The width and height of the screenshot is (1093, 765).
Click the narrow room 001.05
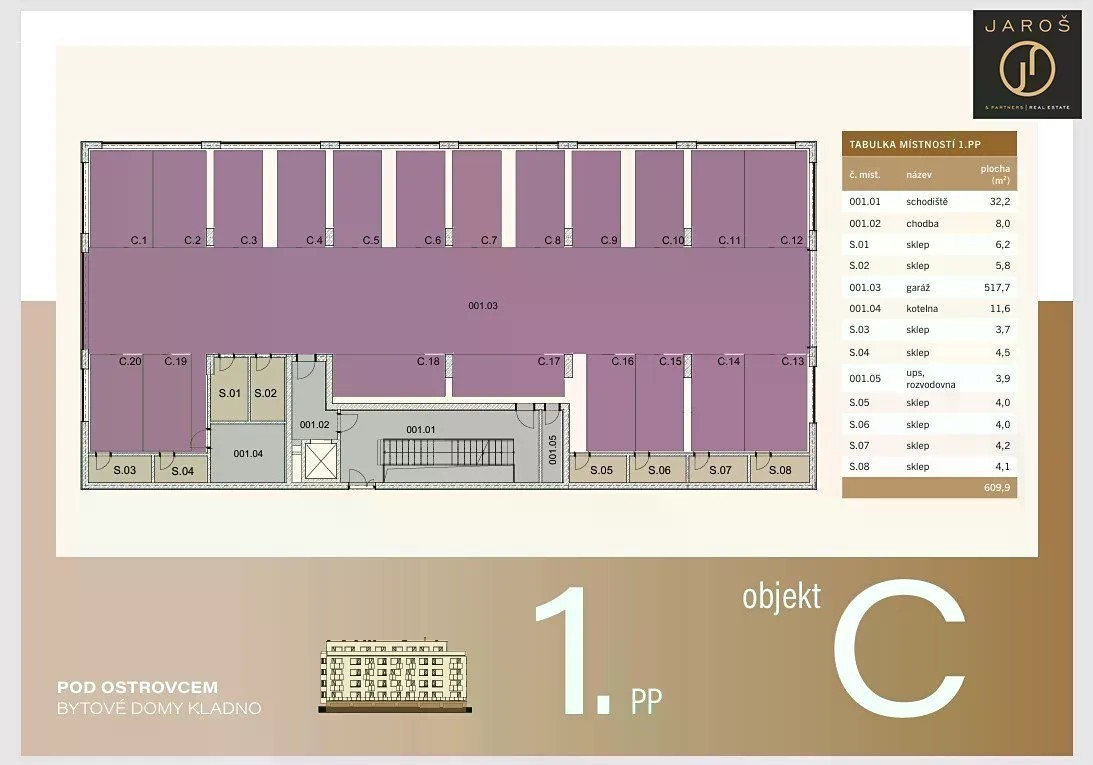[553, 452]
